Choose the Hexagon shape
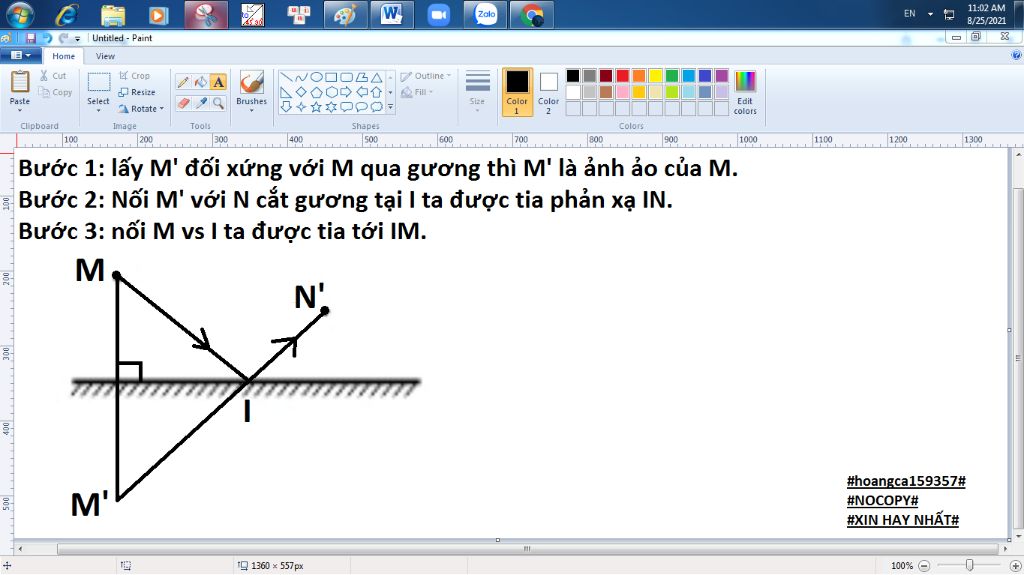Viewport: 1024px width, 575px height. [x=331, y=92]
